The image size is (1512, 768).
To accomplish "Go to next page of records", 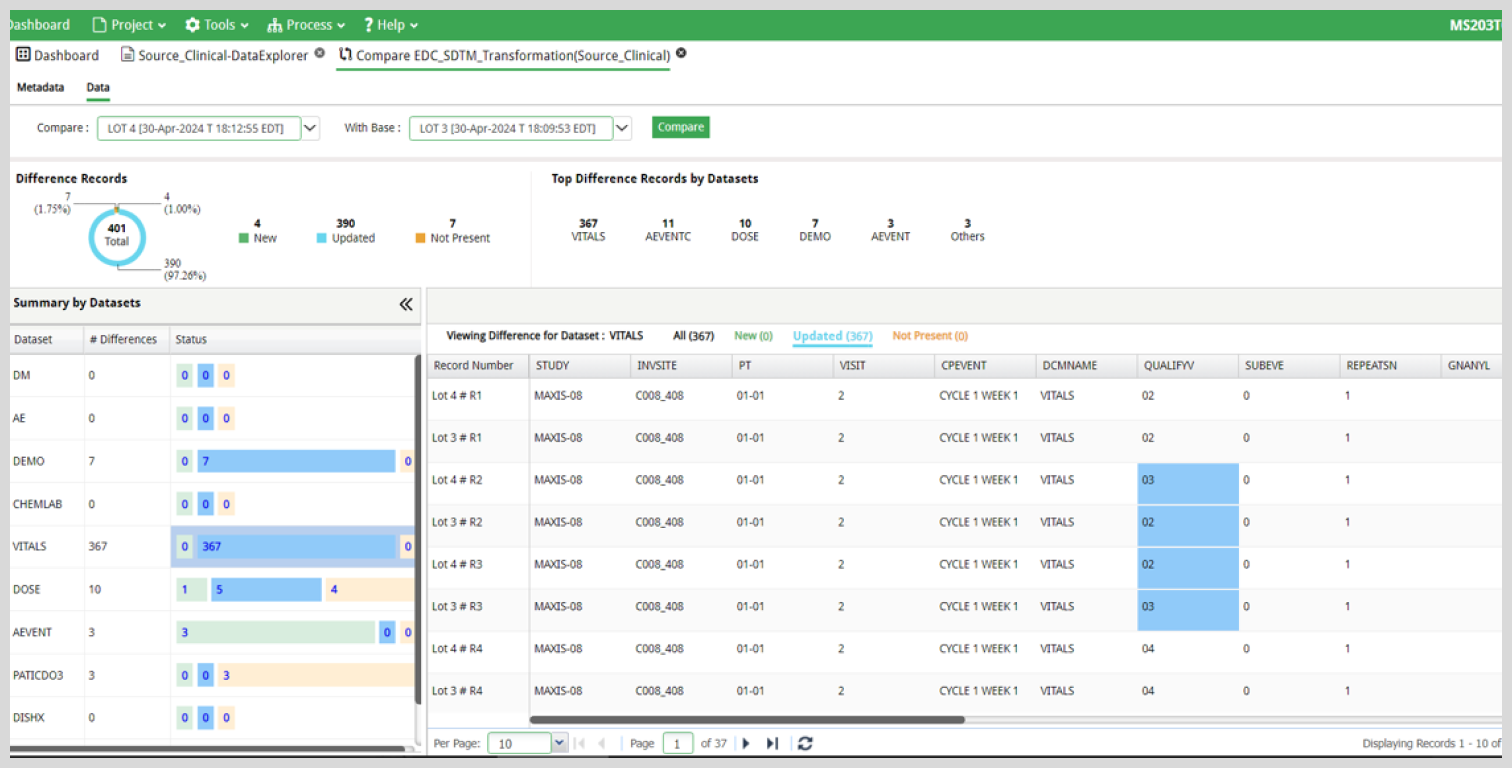I will pos(746,743).
